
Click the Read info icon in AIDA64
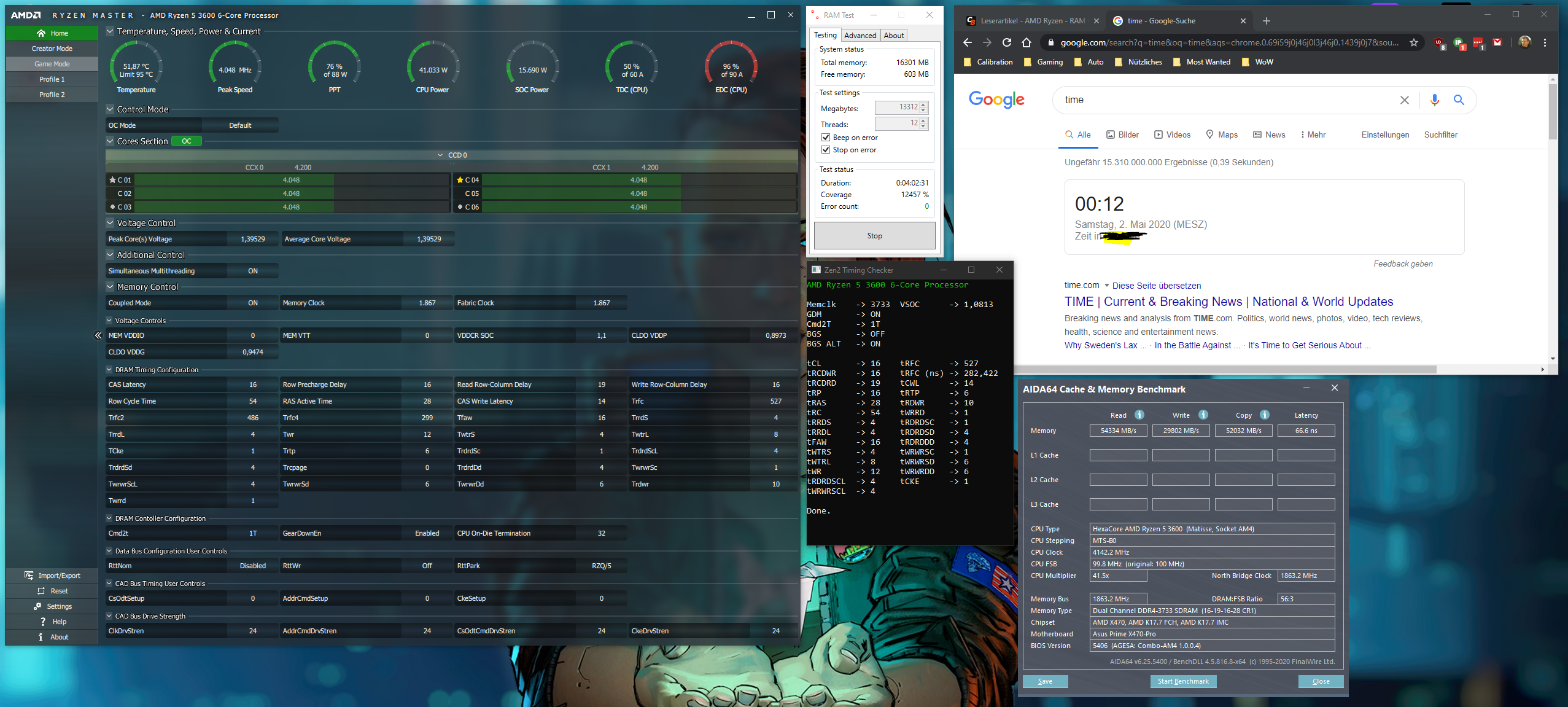tap(1139, 415)
